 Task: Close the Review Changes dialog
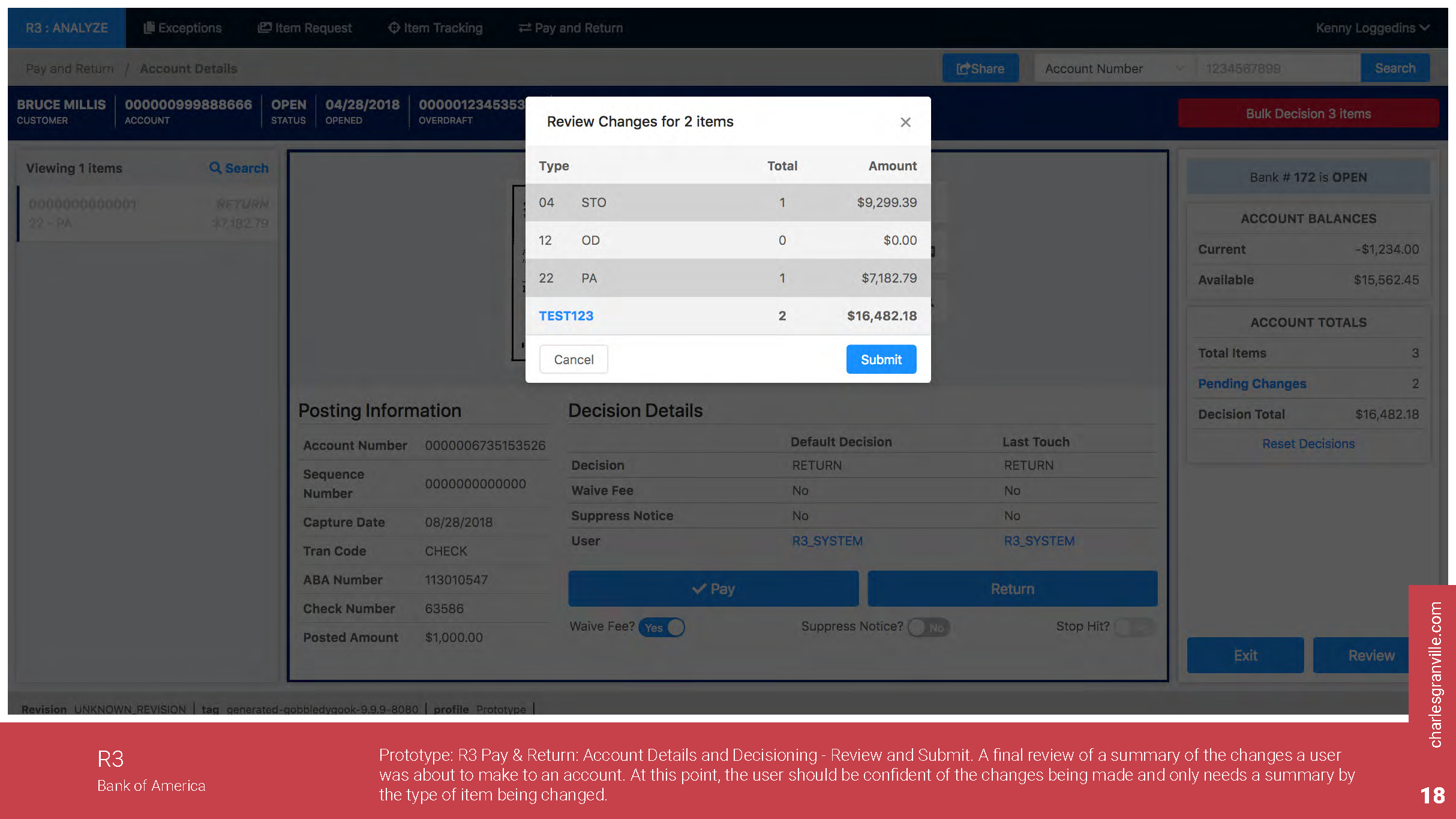(x=905, y=122)
